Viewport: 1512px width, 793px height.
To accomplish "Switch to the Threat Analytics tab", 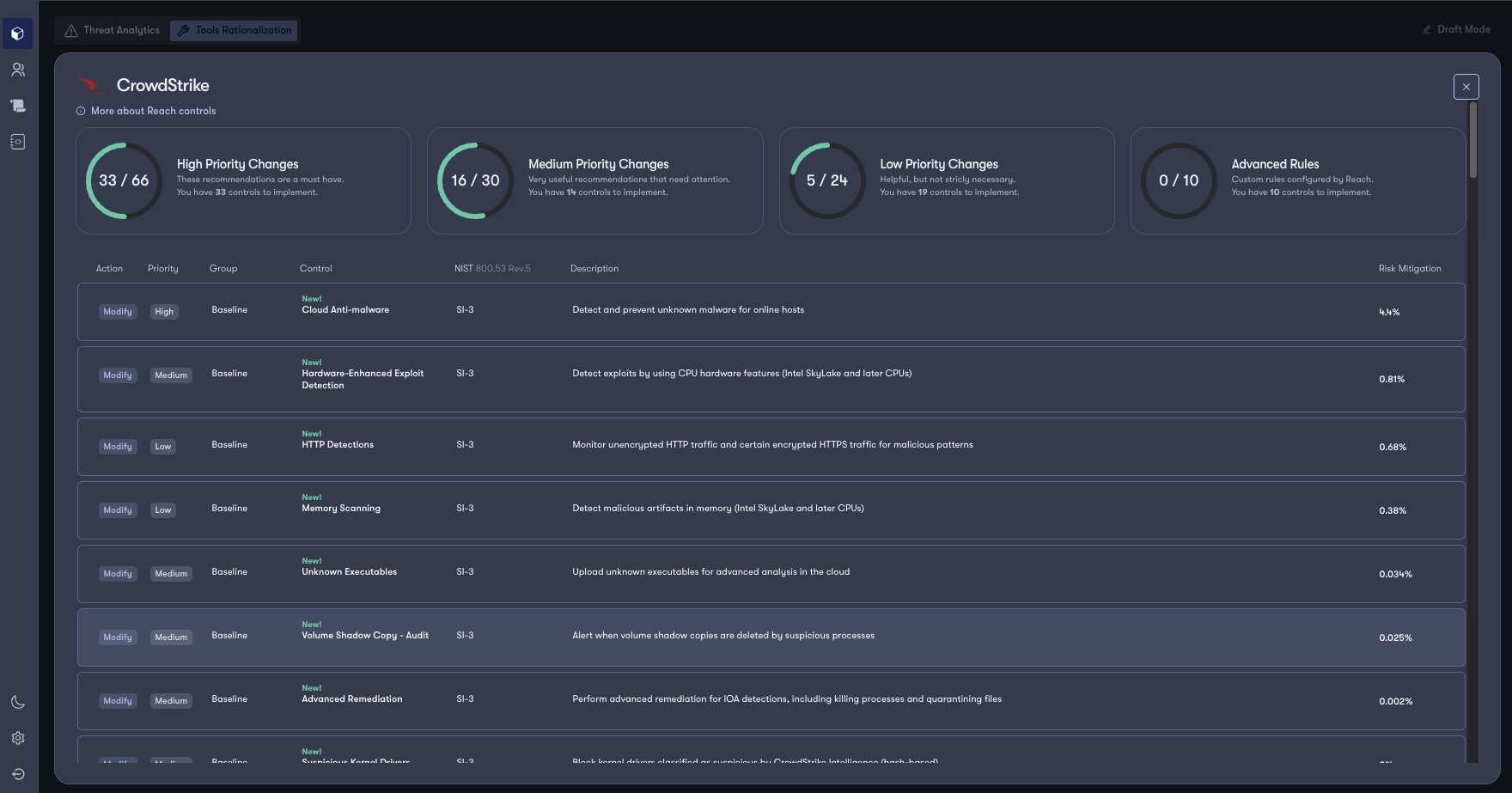I will (113, 30).
